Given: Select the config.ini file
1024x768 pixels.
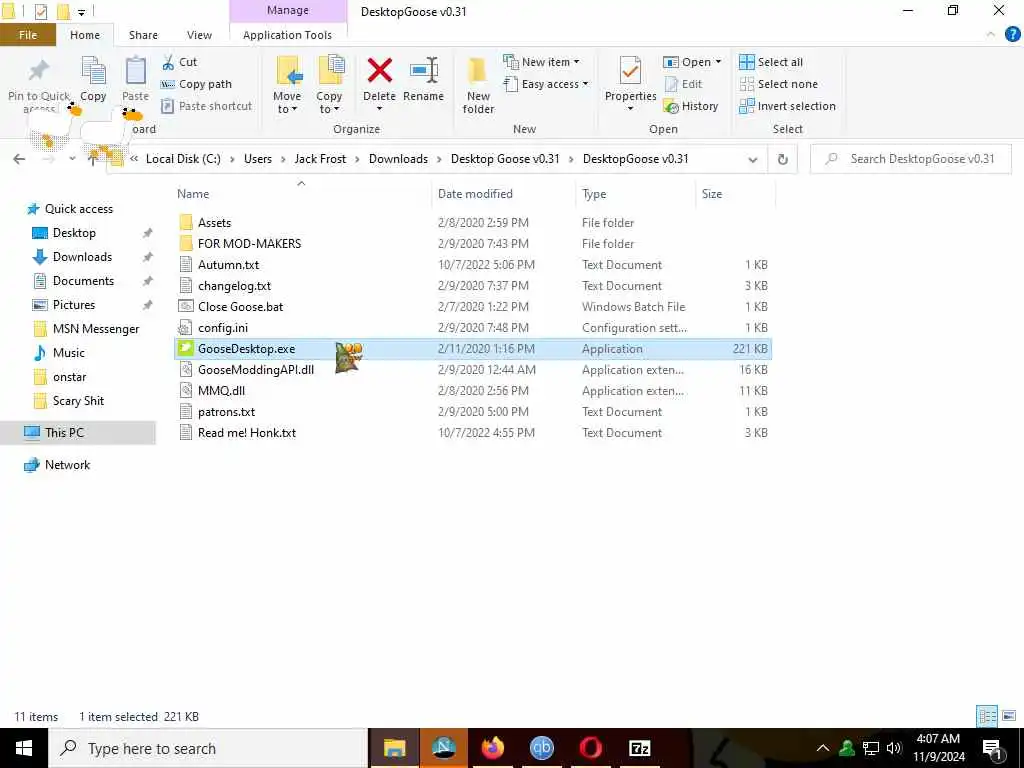Looking at the screenshot, I should 223,328.
